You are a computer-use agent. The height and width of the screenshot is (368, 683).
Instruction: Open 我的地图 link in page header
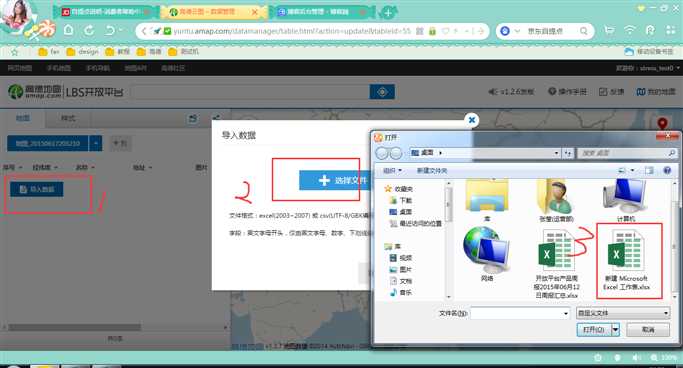click(x=656, y=91)
